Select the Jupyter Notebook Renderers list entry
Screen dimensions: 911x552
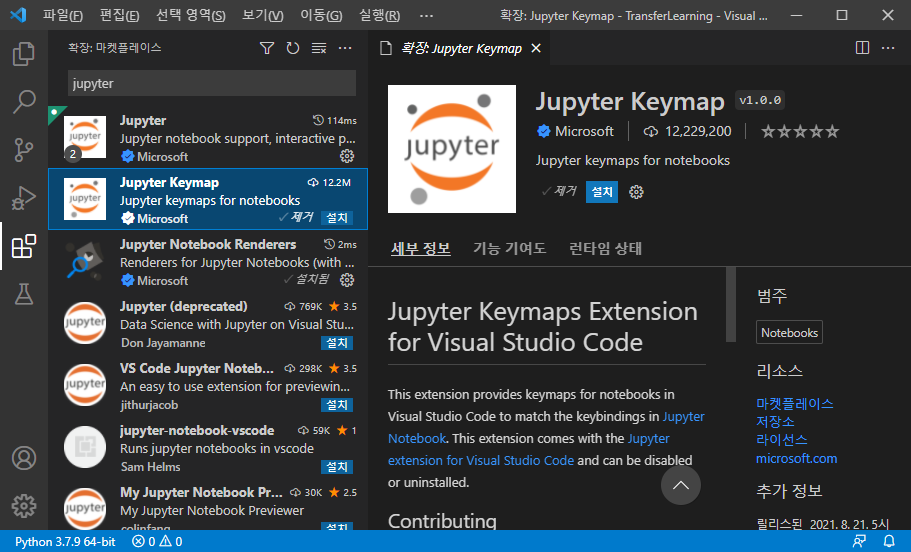(208, 261)
